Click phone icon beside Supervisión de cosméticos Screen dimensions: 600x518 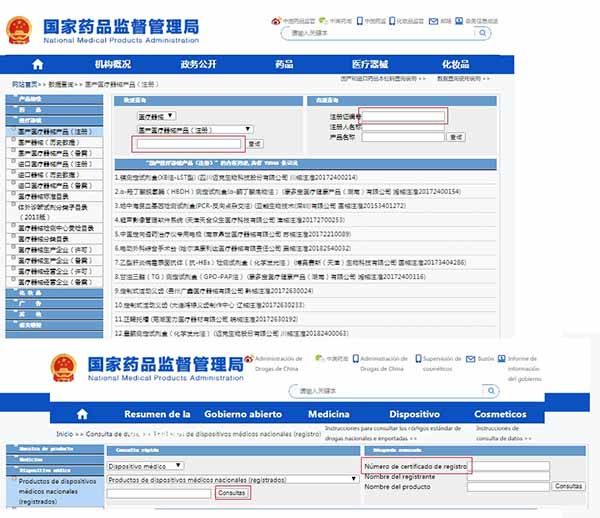(418, 358)
